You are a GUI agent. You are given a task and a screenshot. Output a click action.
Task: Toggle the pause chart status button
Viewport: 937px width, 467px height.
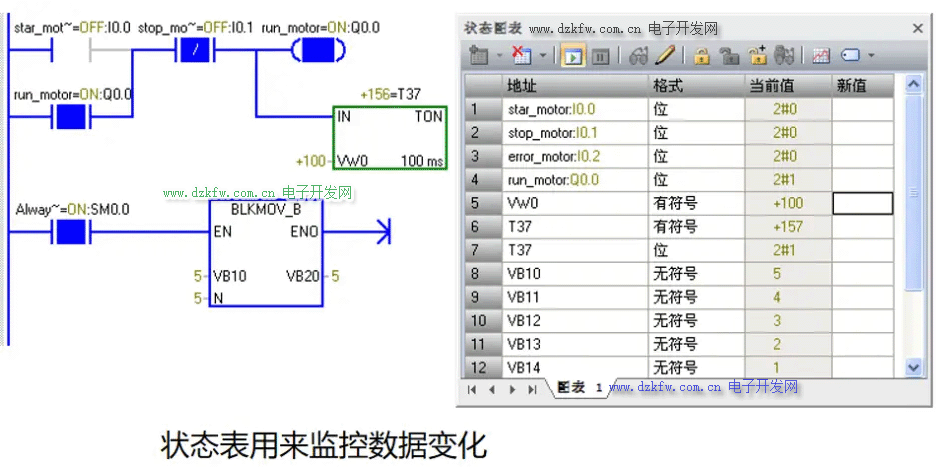point(600,56)
